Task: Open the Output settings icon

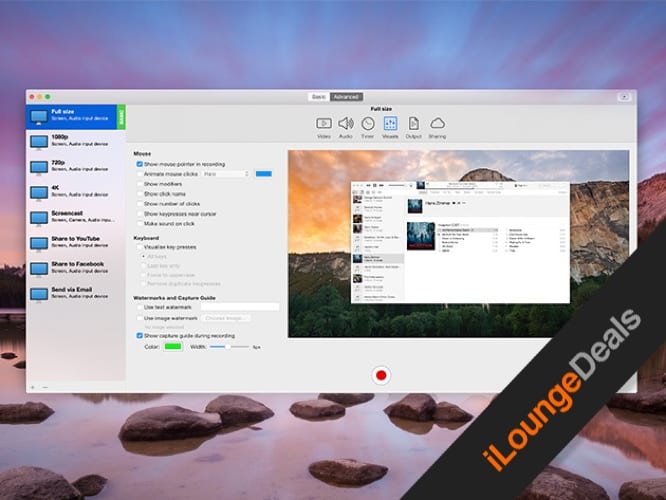Action: point(413,124)
